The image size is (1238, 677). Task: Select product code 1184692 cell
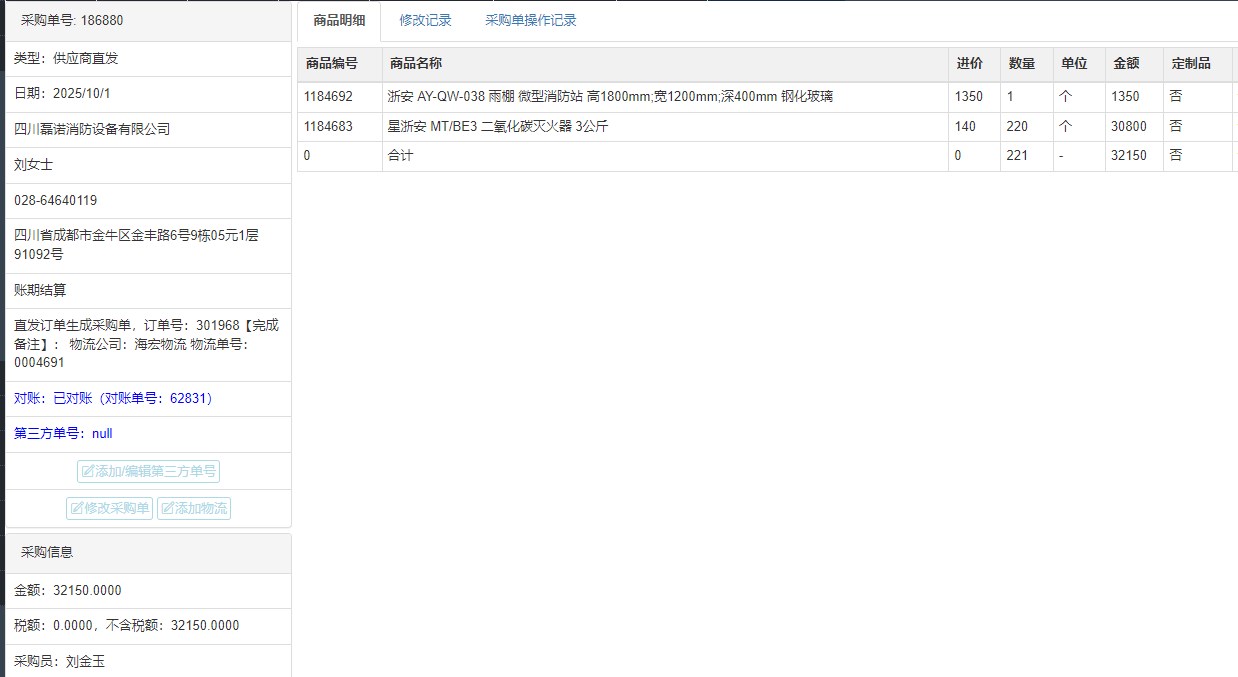pyautogui.click(x=328, y=97)
